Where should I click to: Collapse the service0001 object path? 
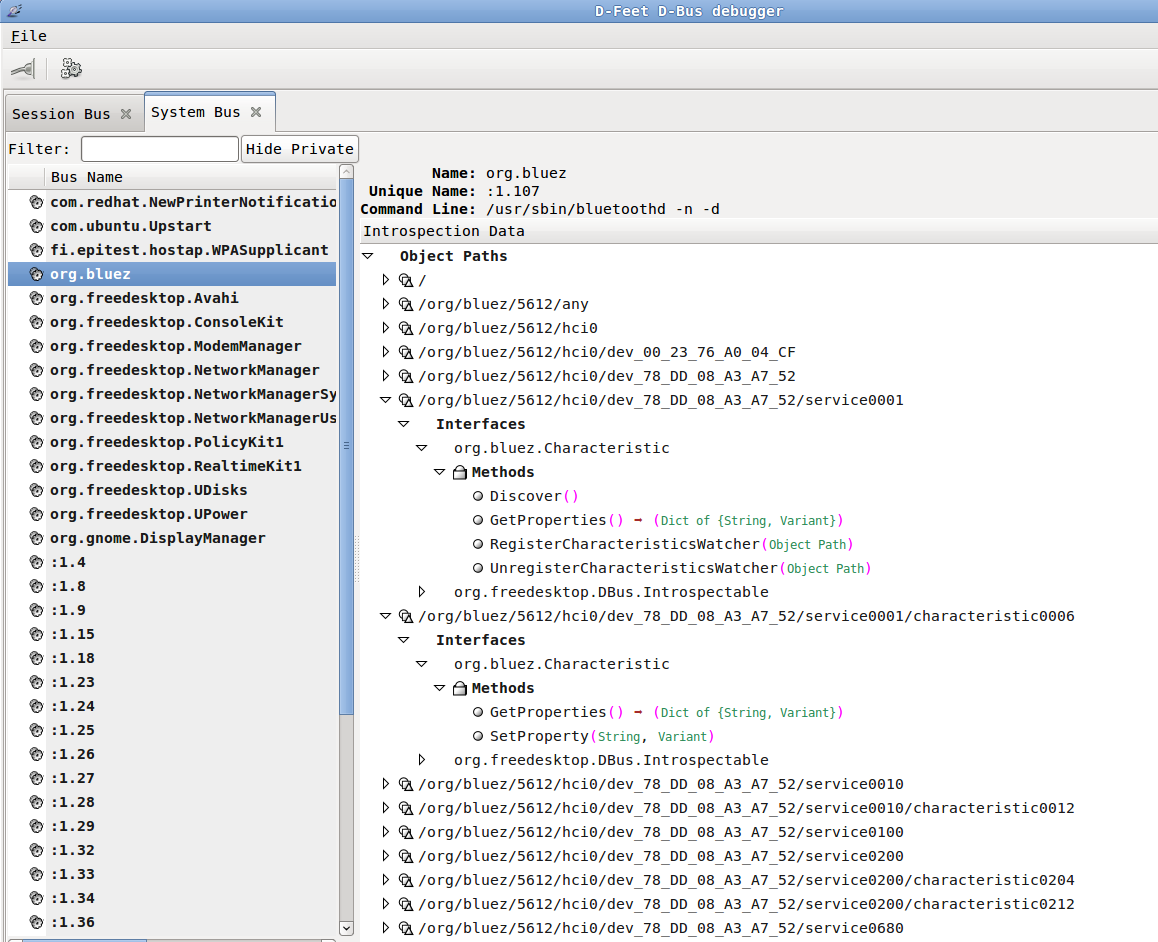click(x=386, y=399)
